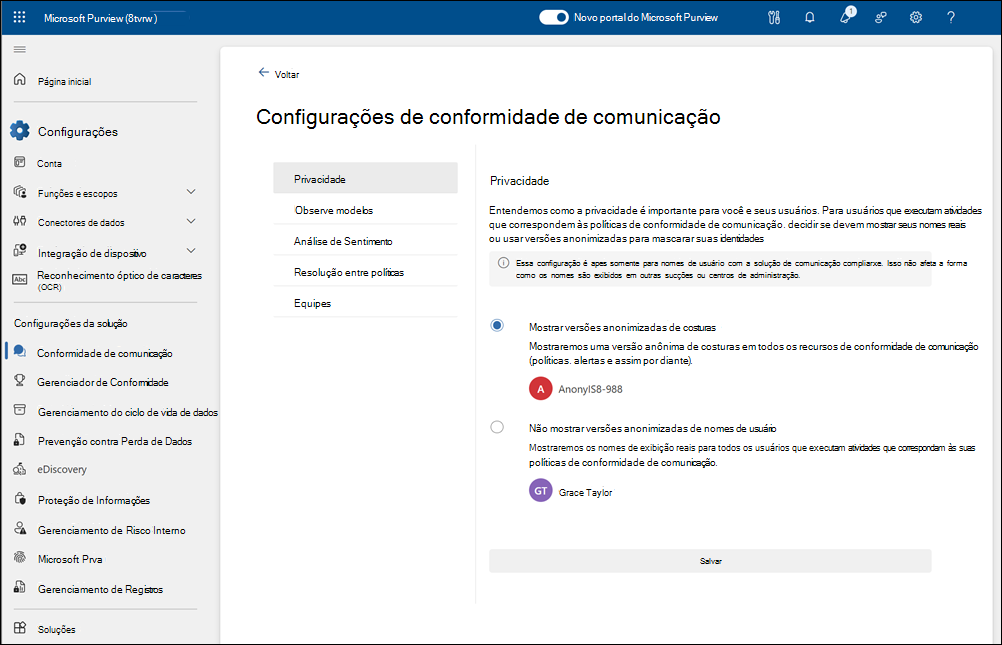The image size is (1002, 645).
Task: Collapse the left navigation pane
Action: [18, 48]
